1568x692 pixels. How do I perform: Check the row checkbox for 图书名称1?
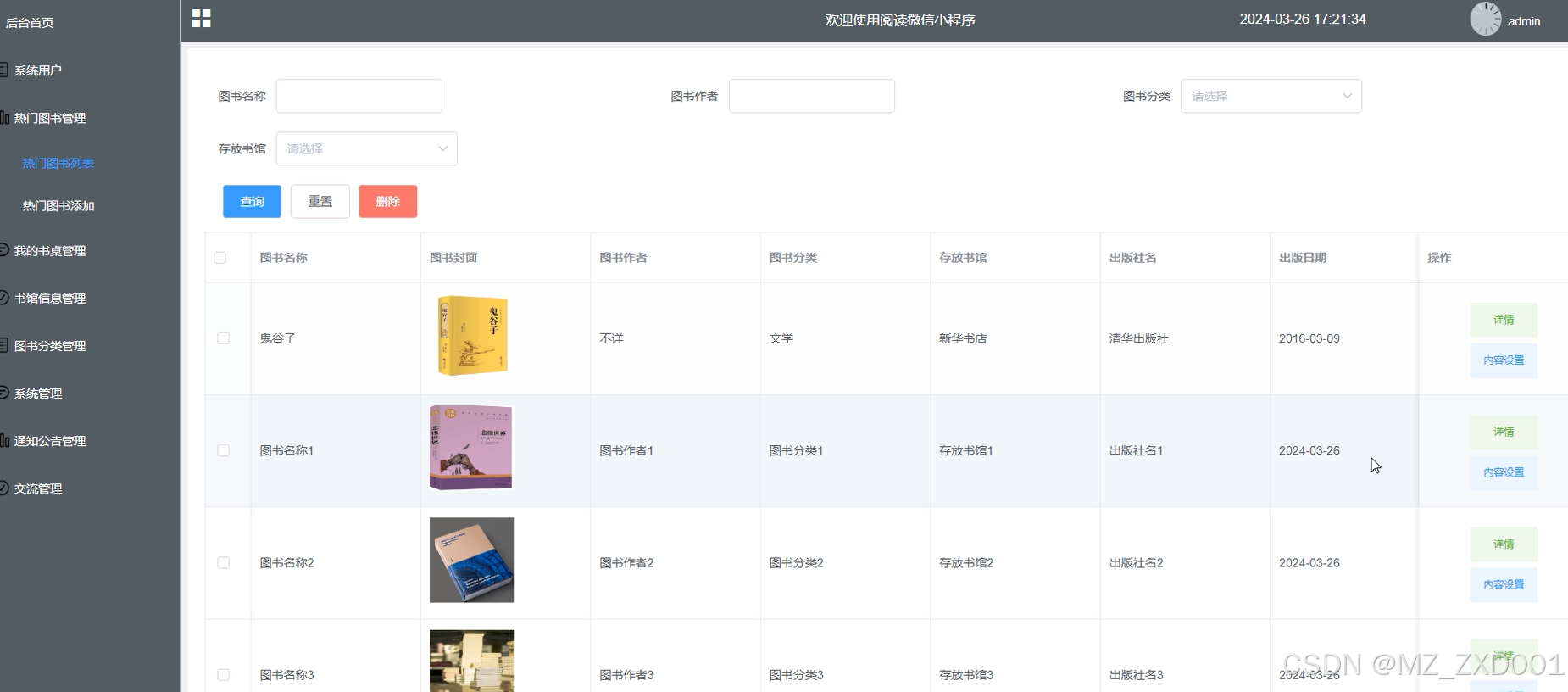click(224, 450)
